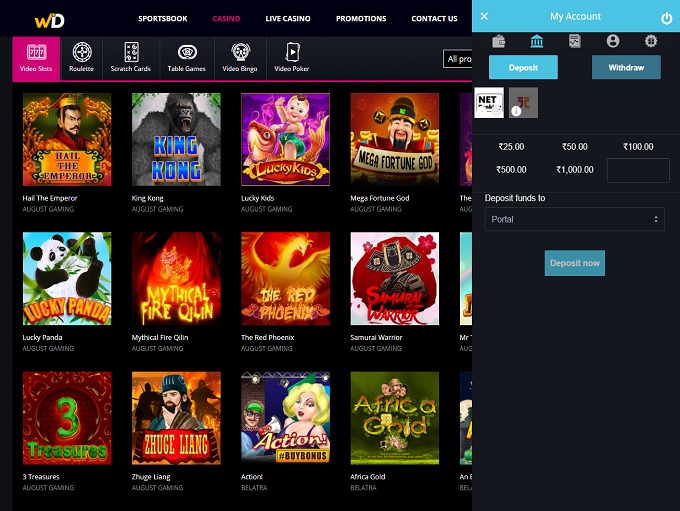Choose the Net Banking payment method

[490, 102]
